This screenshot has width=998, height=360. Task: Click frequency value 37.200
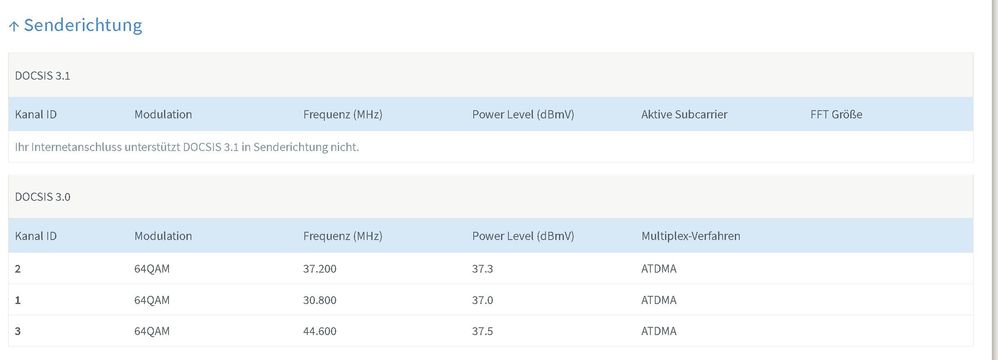320,269
